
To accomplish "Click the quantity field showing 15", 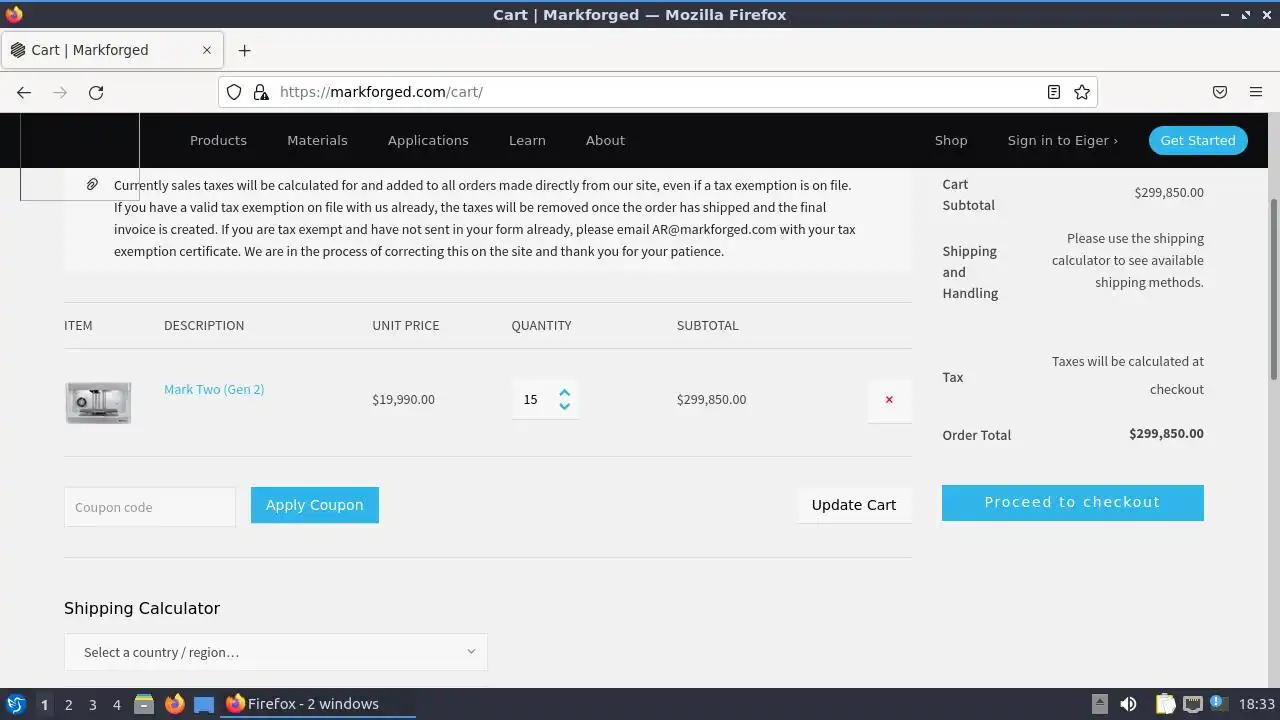I will 534,399.
